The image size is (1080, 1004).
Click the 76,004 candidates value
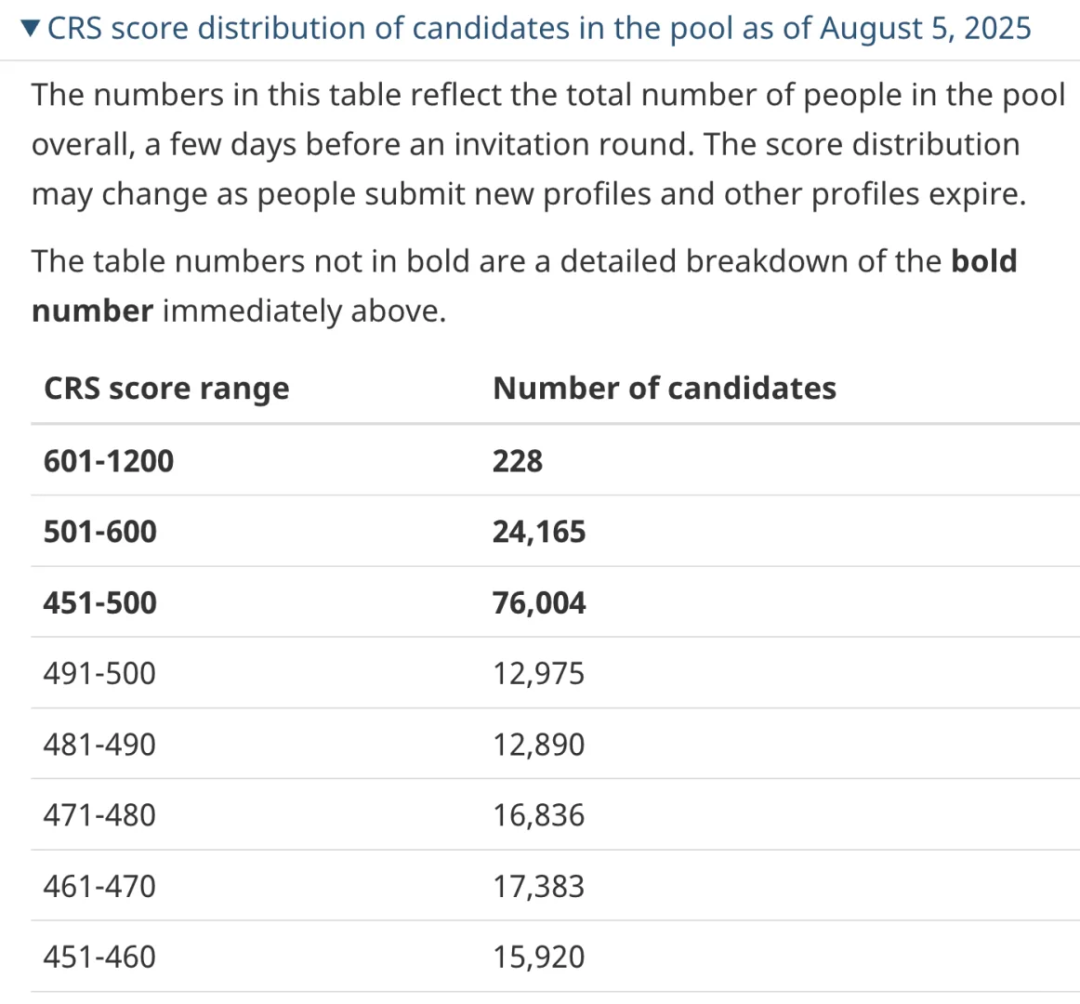539,603
